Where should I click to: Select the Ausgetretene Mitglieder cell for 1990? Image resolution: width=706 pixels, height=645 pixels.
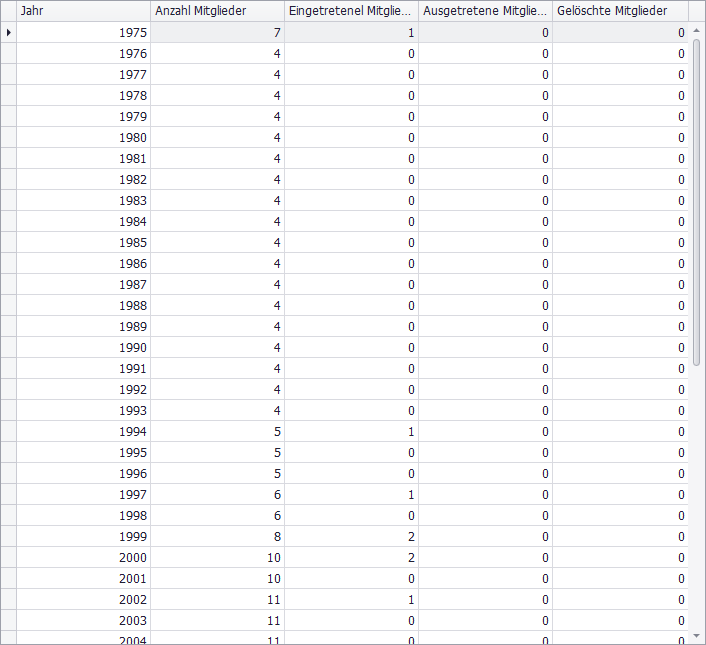pyautogui.click(x=485, y=348)
